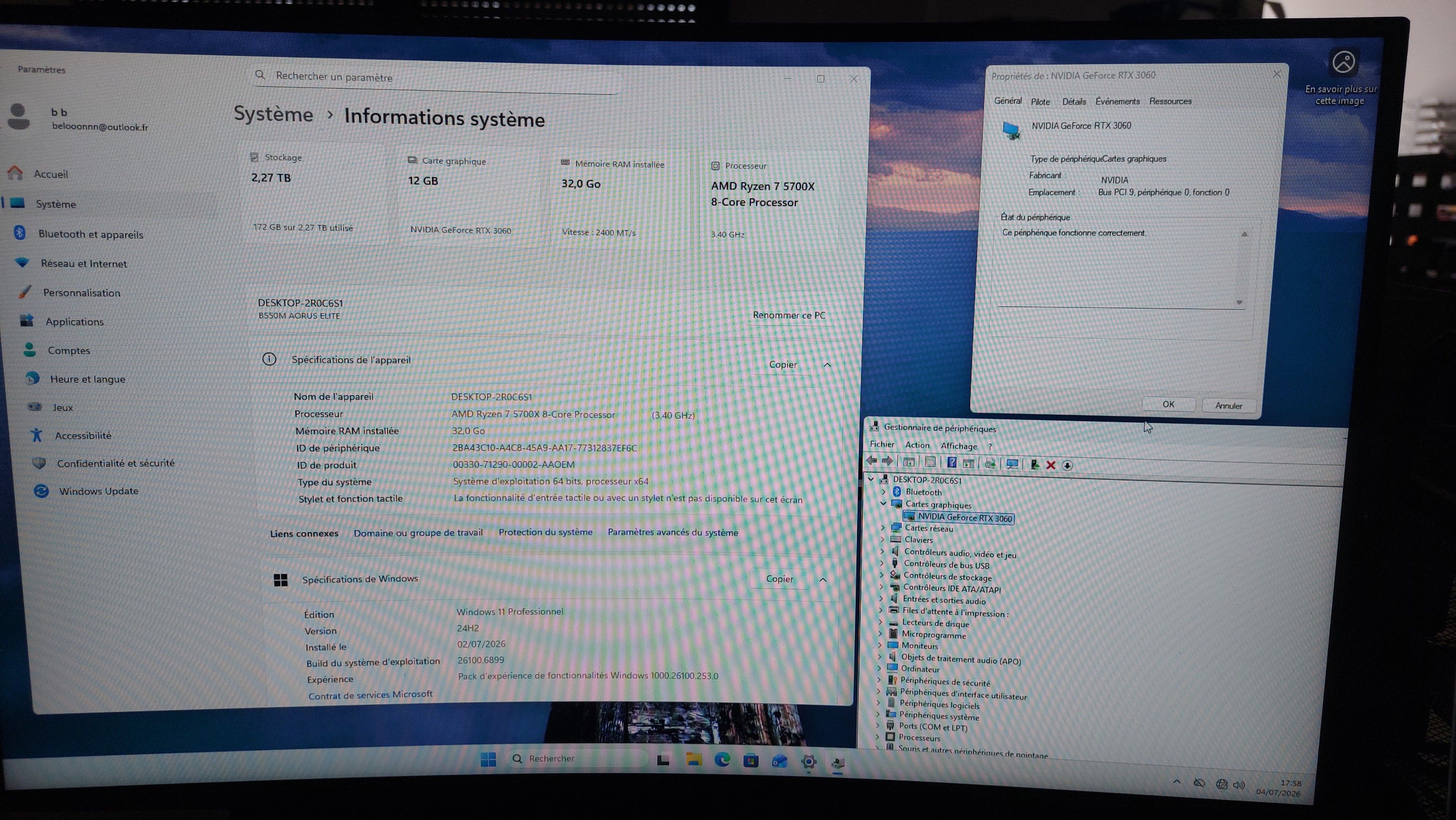Open the Contrat de services Microsoft link
Viewport: 1456px width, 820px height.
(x=370, y=695)
